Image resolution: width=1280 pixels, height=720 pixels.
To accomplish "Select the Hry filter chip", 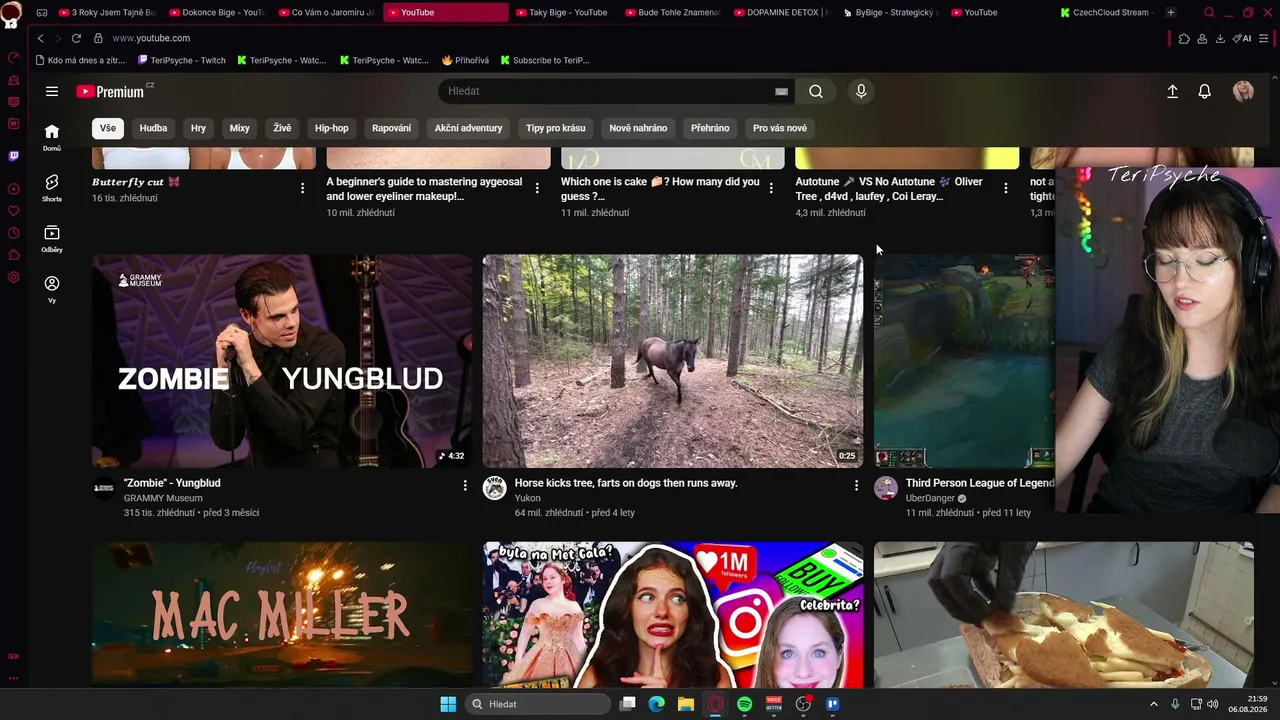I will [198, 128].
